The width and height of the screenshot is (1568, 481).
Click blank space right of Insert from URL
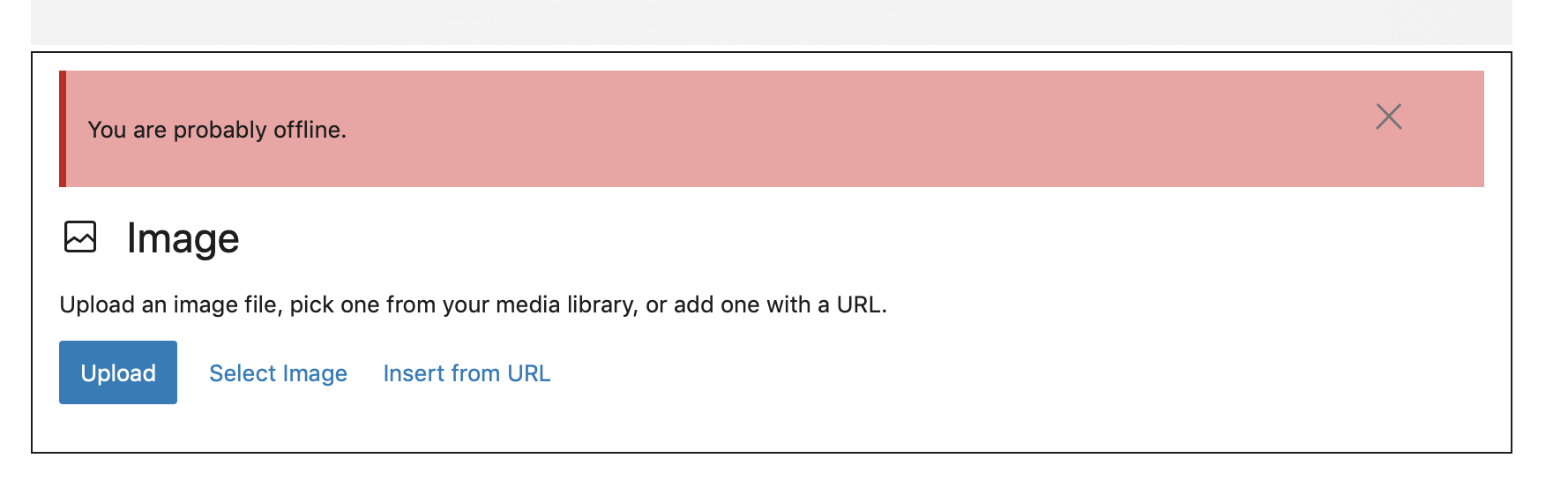[x=970, y=373]
